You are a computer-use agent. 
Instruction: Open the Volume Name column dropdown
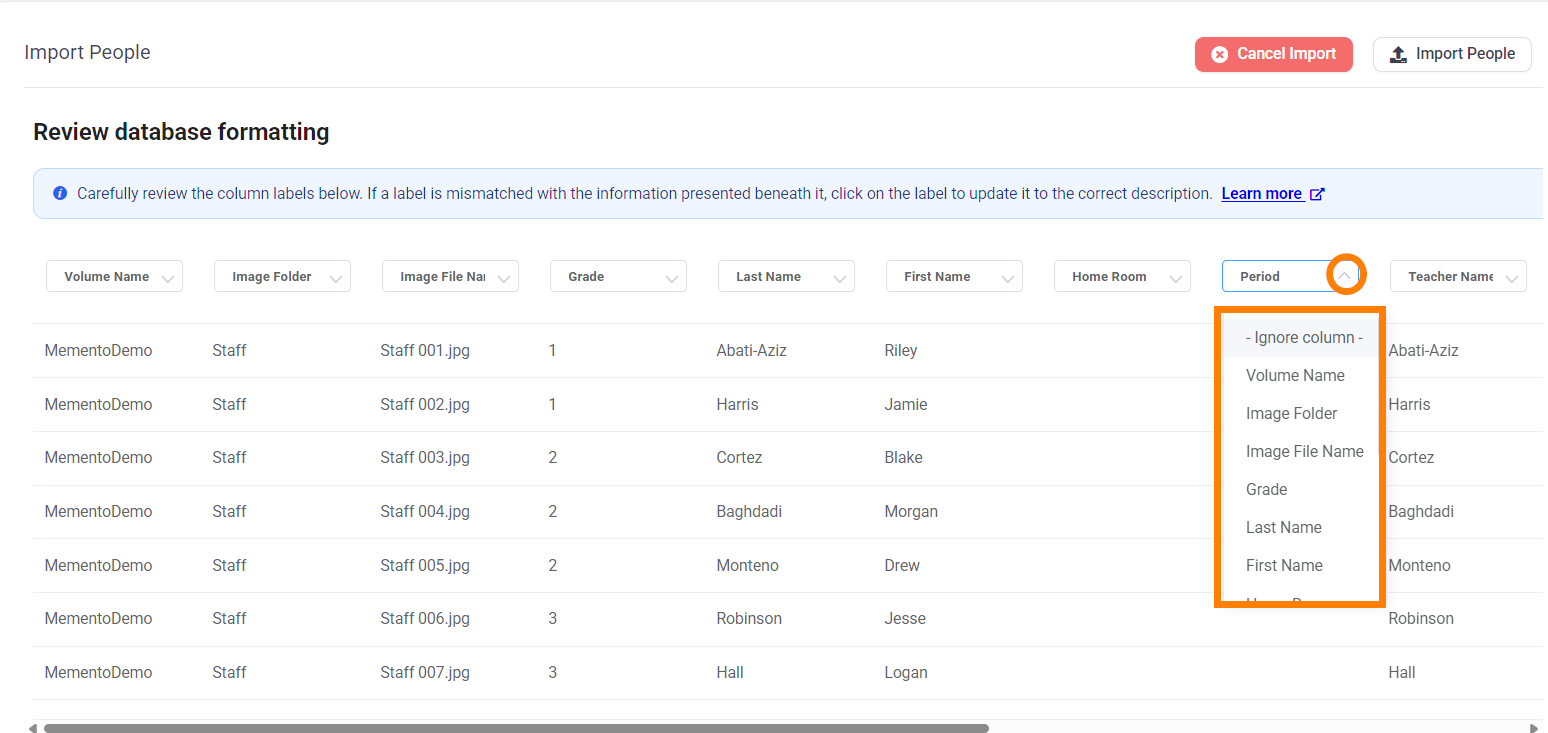pos(114,277)
